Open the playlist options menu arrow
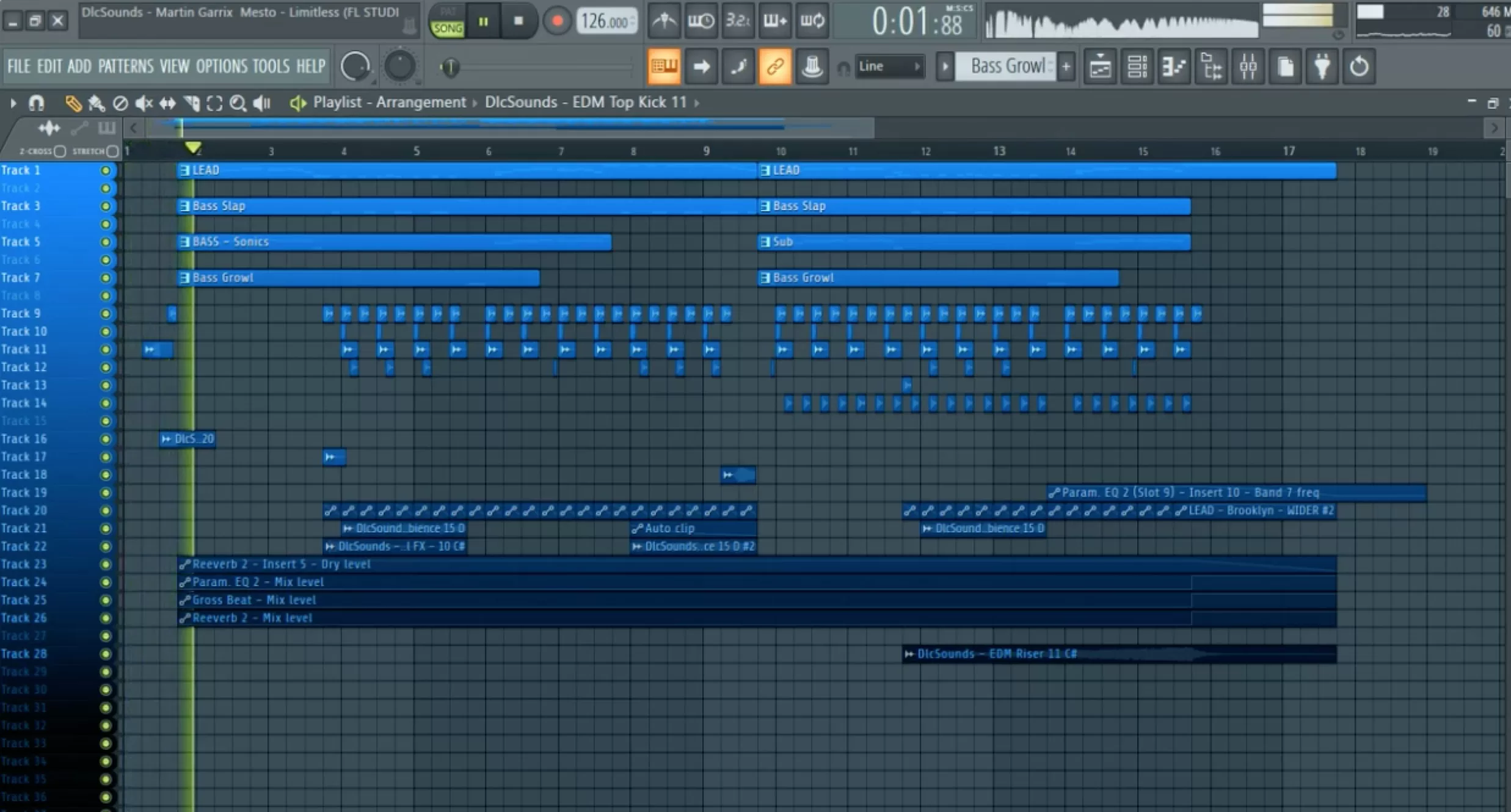 tap(13, 103)
